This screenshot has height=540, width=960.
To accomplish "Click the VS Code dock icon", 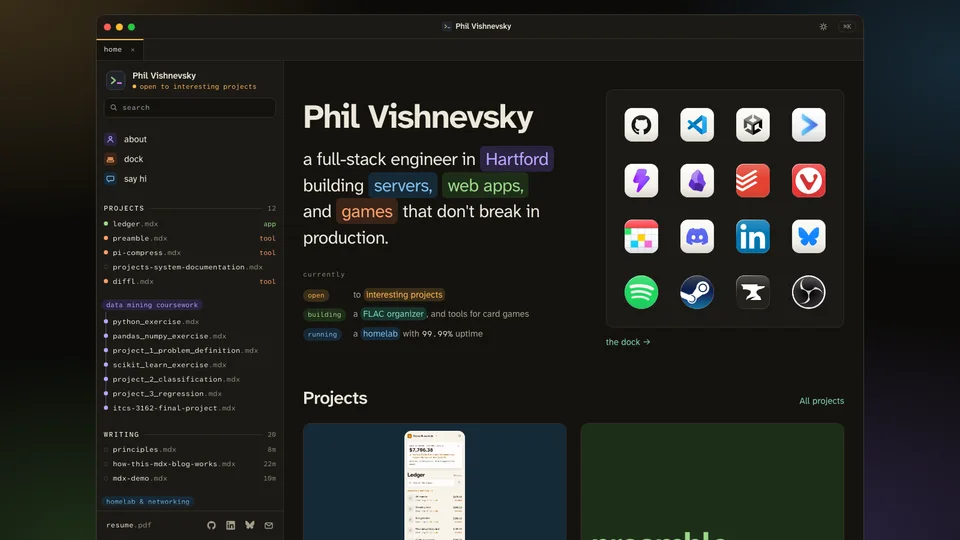I will click(697, 125).
